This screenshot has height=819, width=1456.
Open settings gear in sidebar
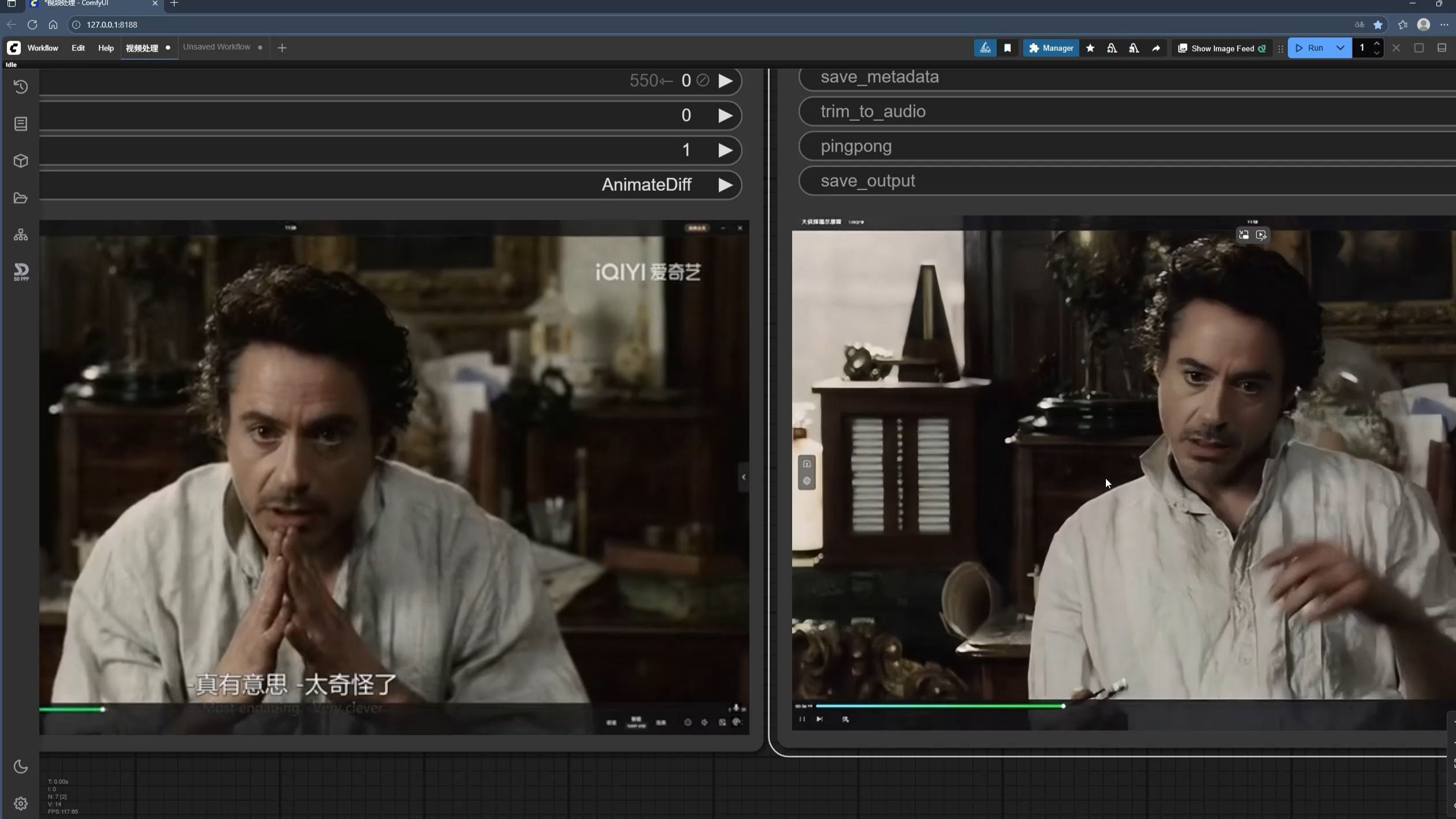click(x=21, y=803)
